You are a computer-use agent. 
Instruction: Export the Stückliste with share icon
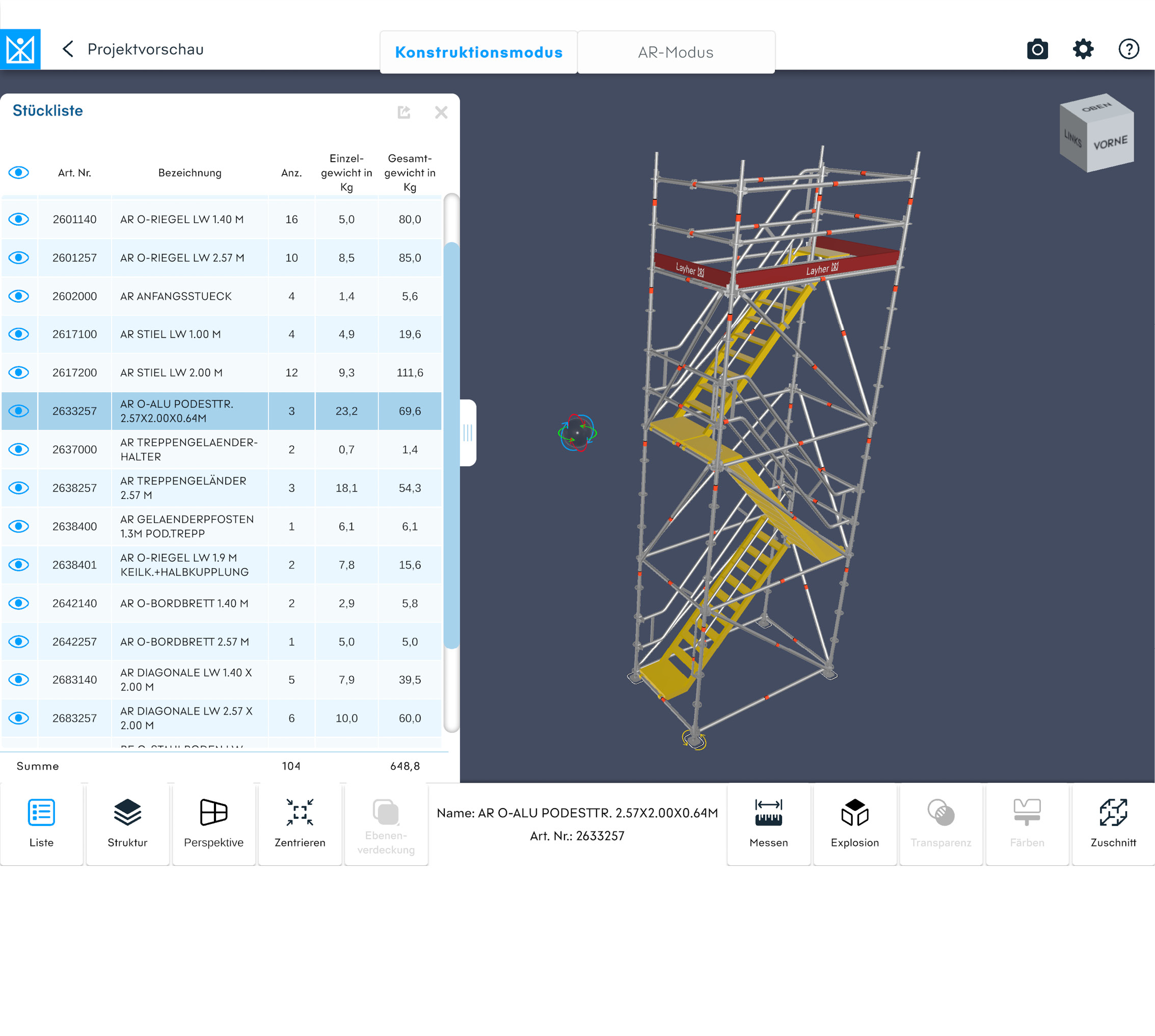tap(404, 112)
